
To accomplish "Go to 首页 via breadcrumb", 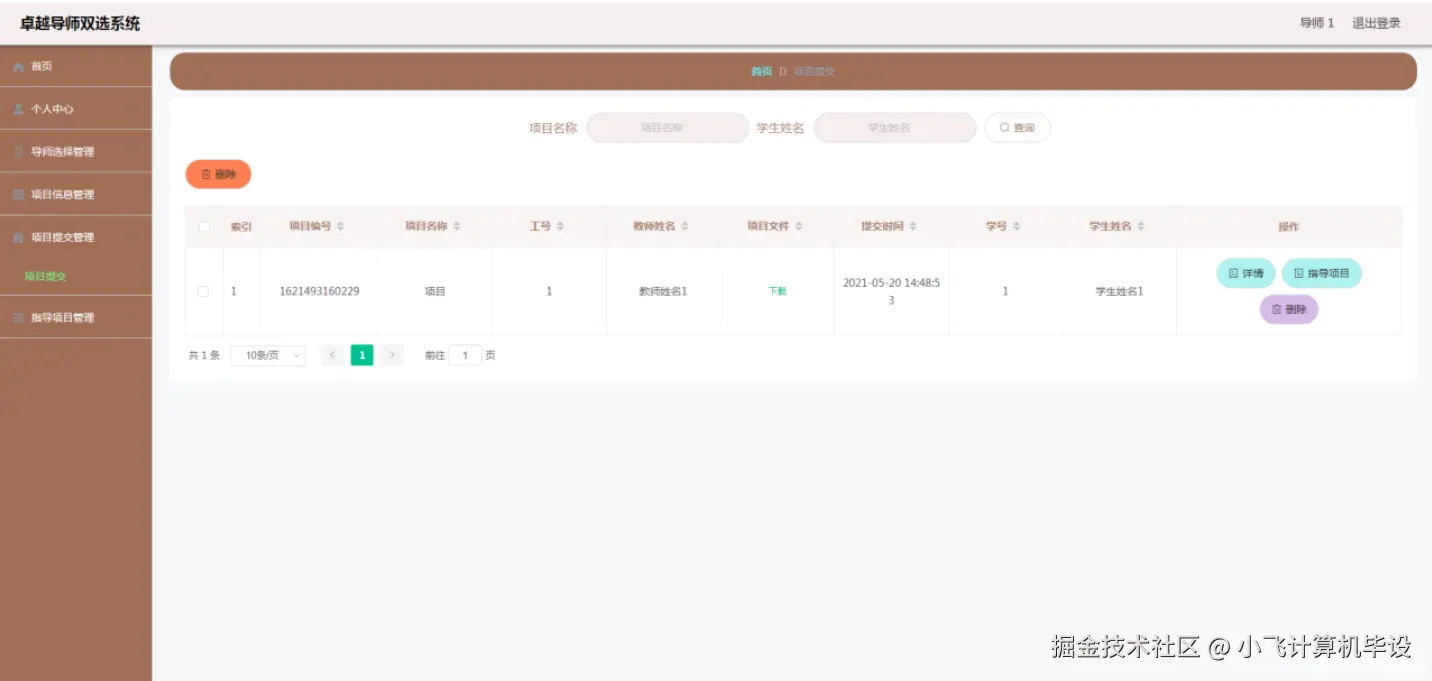I will pos(762,71).
